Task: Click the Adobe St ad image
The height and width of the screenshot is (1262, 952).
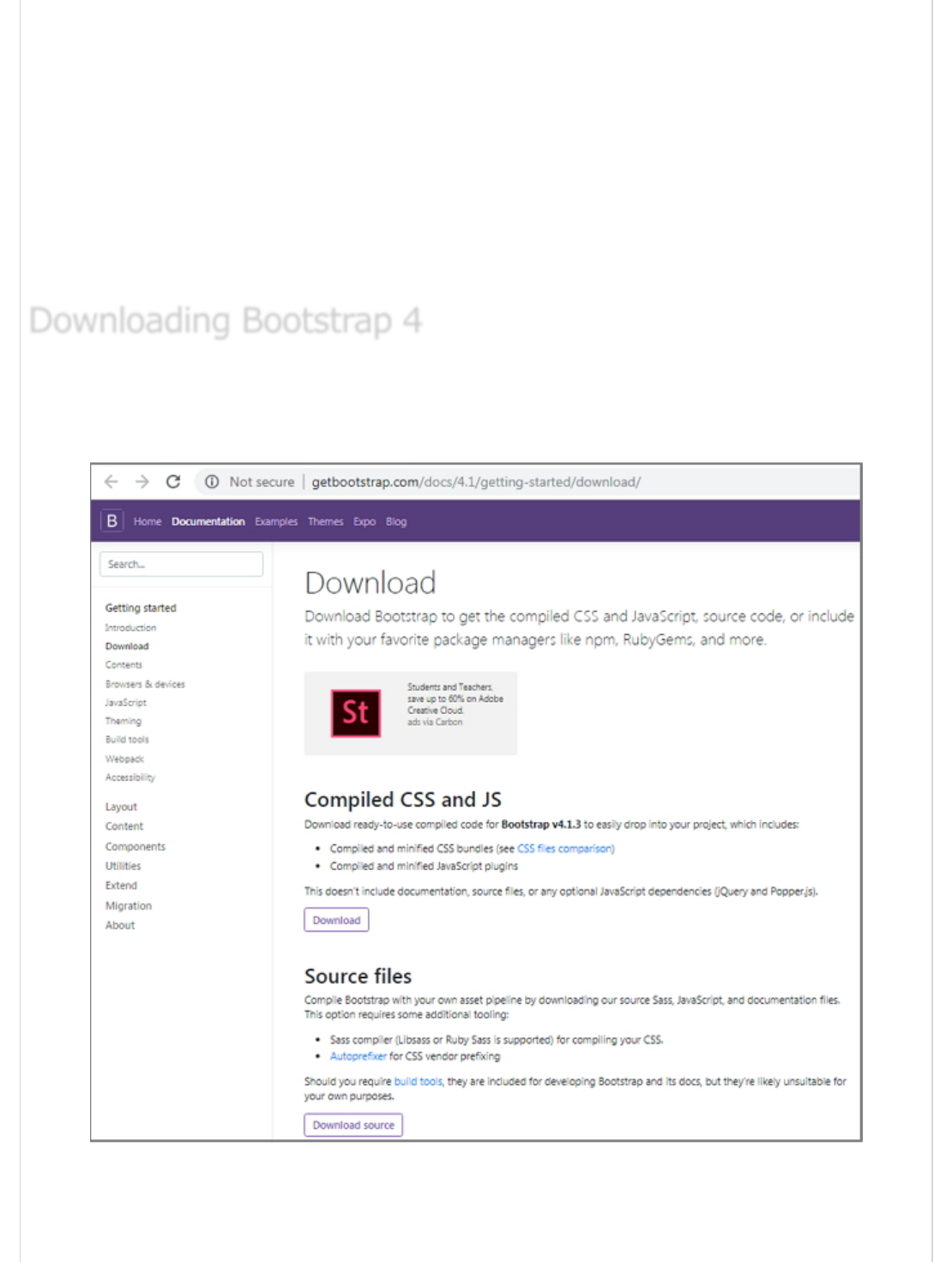Action: 356,713
